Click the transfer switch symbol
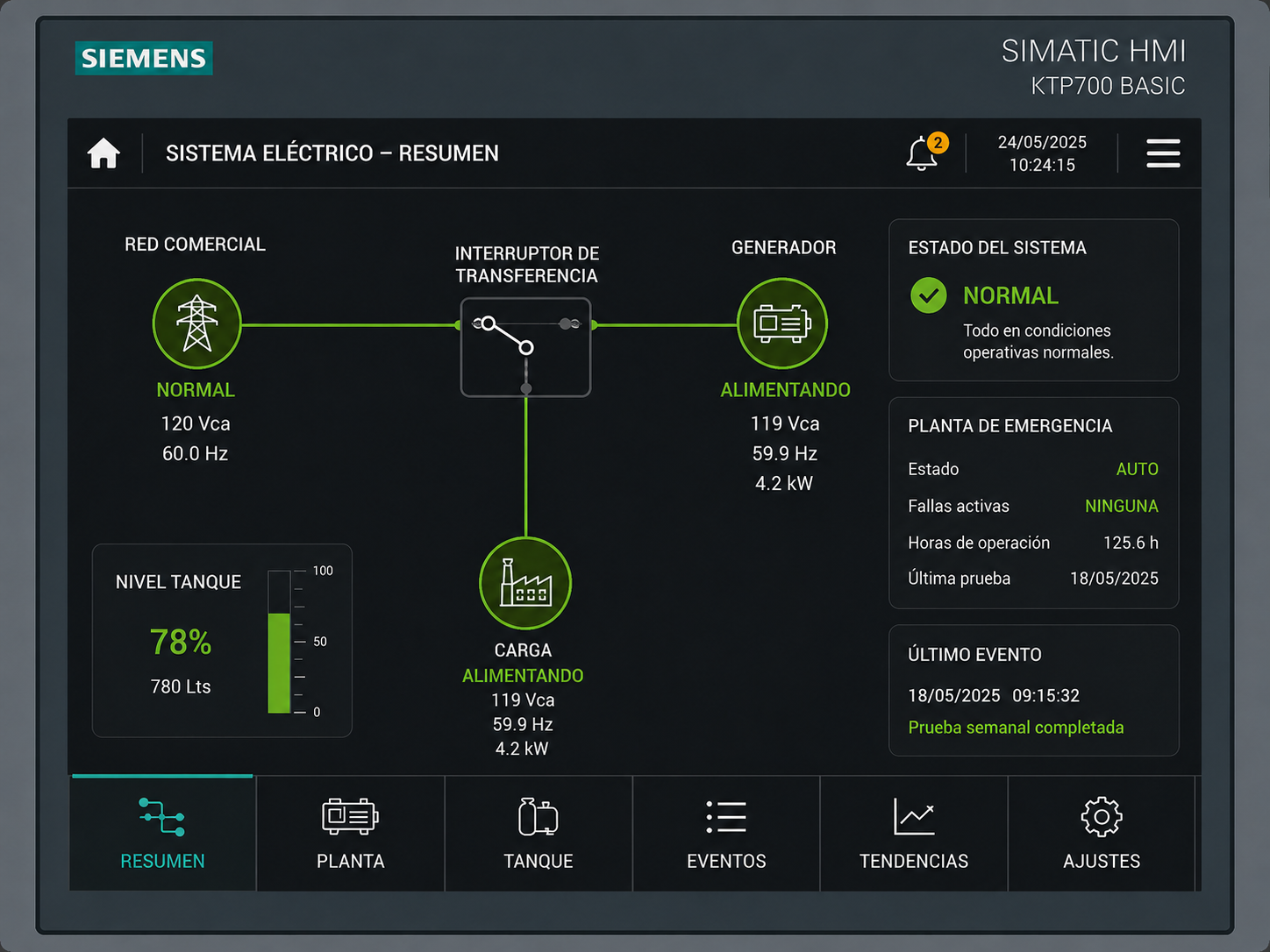Screen dimensions: 1270x952 pyautogui.click(x=525, y=347)
